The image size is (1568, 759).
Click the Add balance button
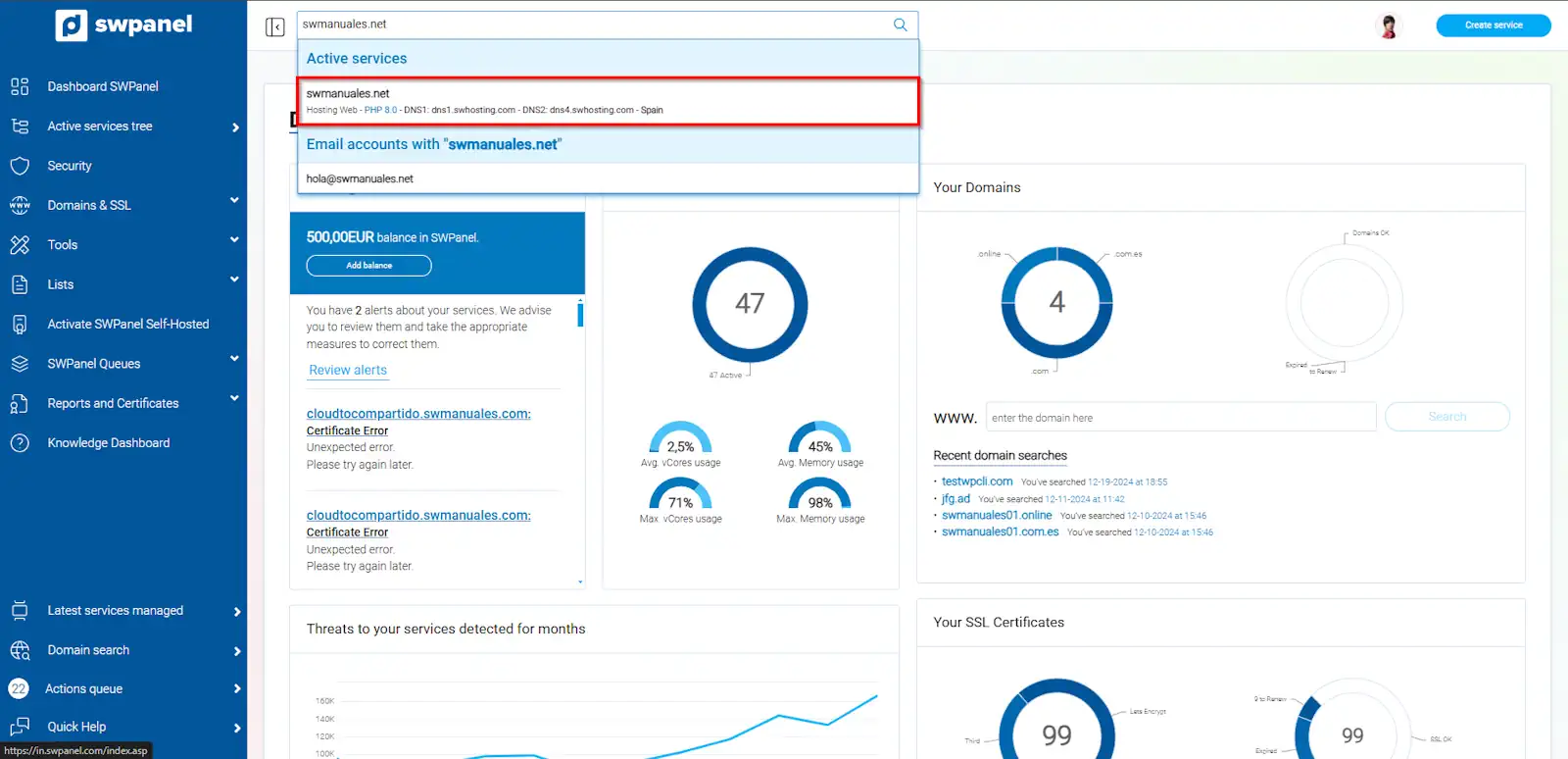(368, 266)
